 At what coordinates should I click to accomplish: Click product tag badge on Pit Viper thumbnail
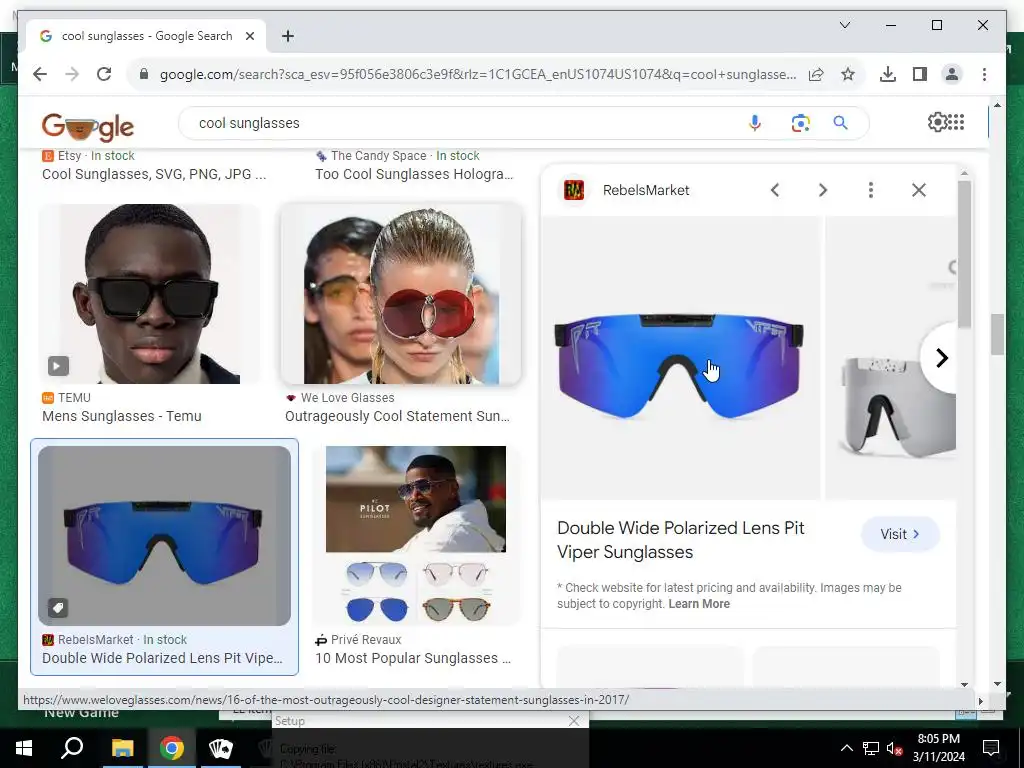[58, 608]
